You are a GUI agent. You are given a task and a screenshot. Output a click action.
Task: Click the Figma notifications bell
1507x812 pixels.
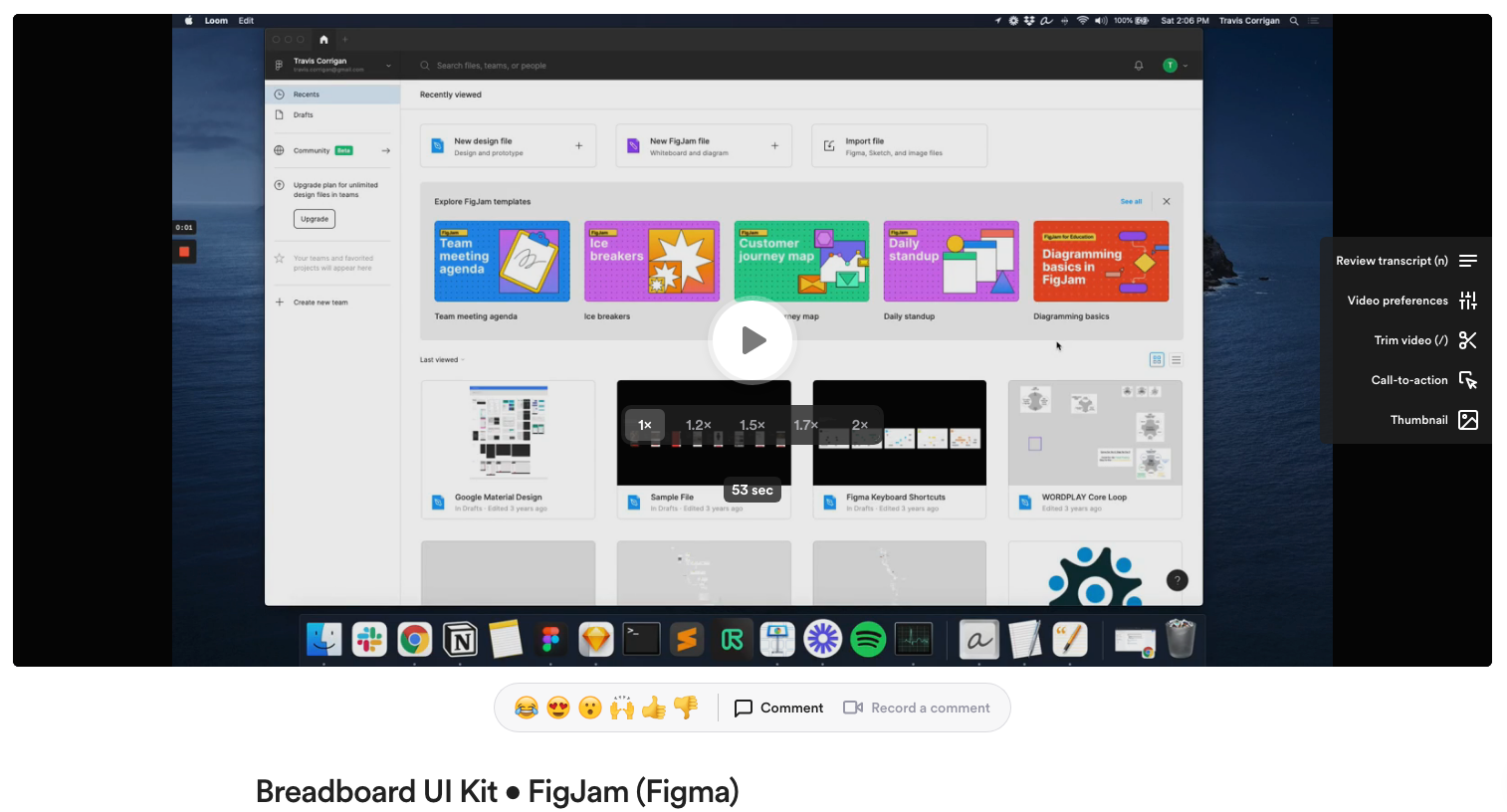[x=1139, y=66]
